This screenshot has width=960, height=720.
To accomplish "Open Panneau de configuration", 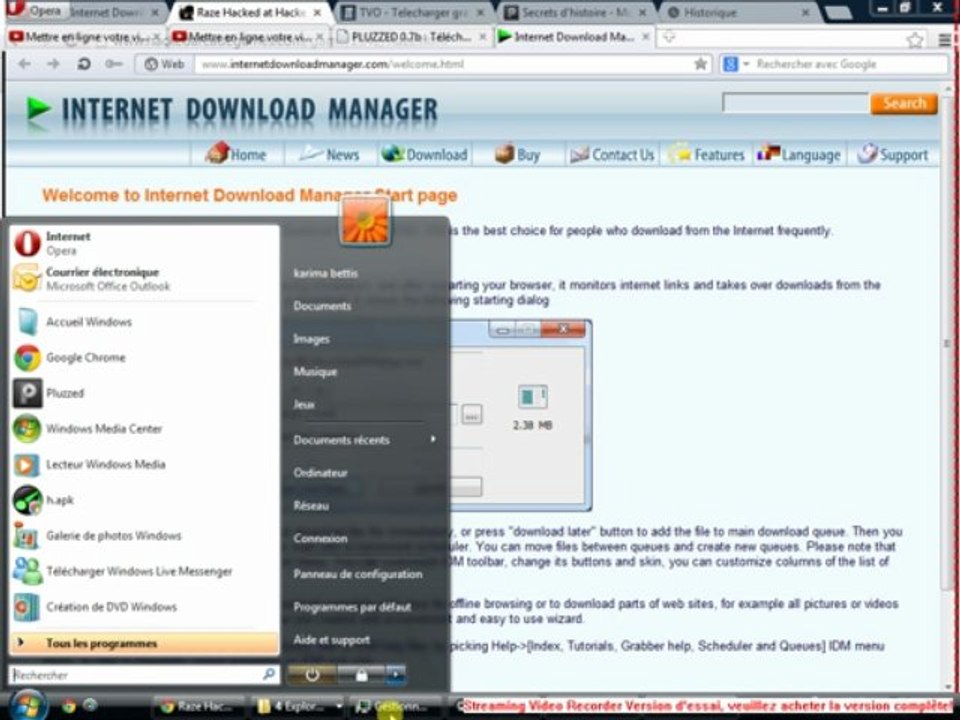I will (x=358, y=574).
